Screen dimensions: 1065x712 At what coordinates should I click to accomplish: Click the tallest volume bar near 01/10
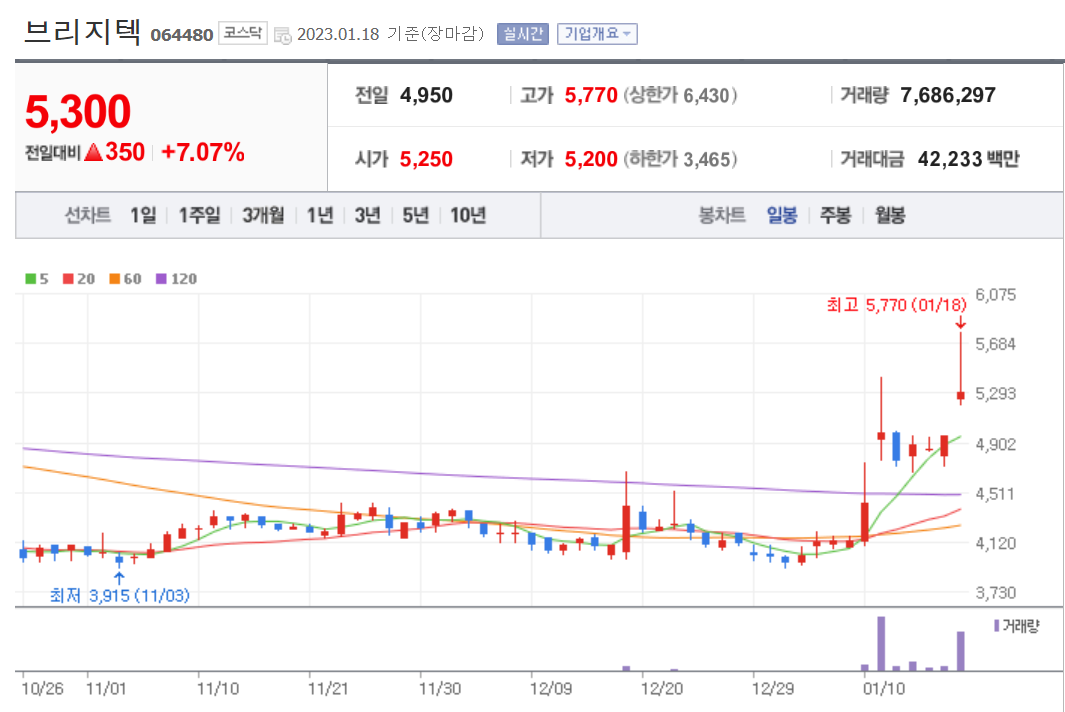point(881,643)
